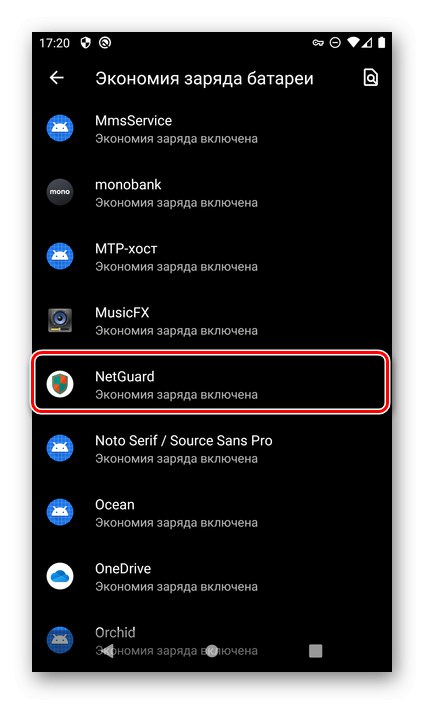Click the MmsService Android icon

tap(60, 128)
